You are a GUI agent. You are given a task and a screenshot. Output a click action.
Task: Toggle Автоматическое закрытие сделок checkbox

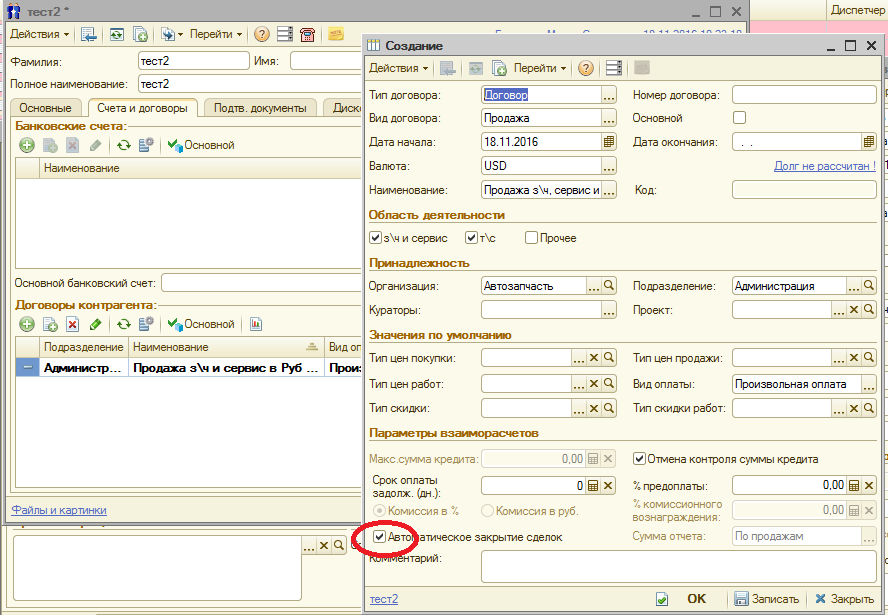(x=379, y=536)
